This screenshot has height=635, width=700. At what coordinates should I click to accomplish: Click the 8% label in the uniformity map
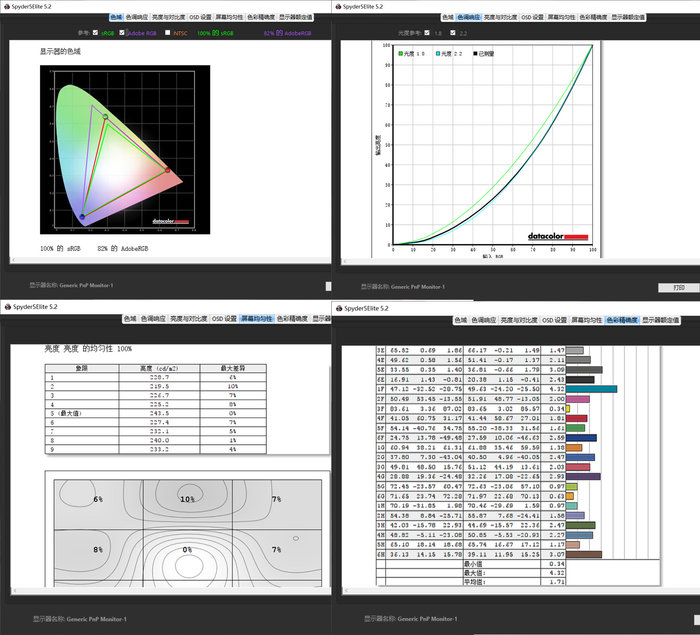[98, 550]
